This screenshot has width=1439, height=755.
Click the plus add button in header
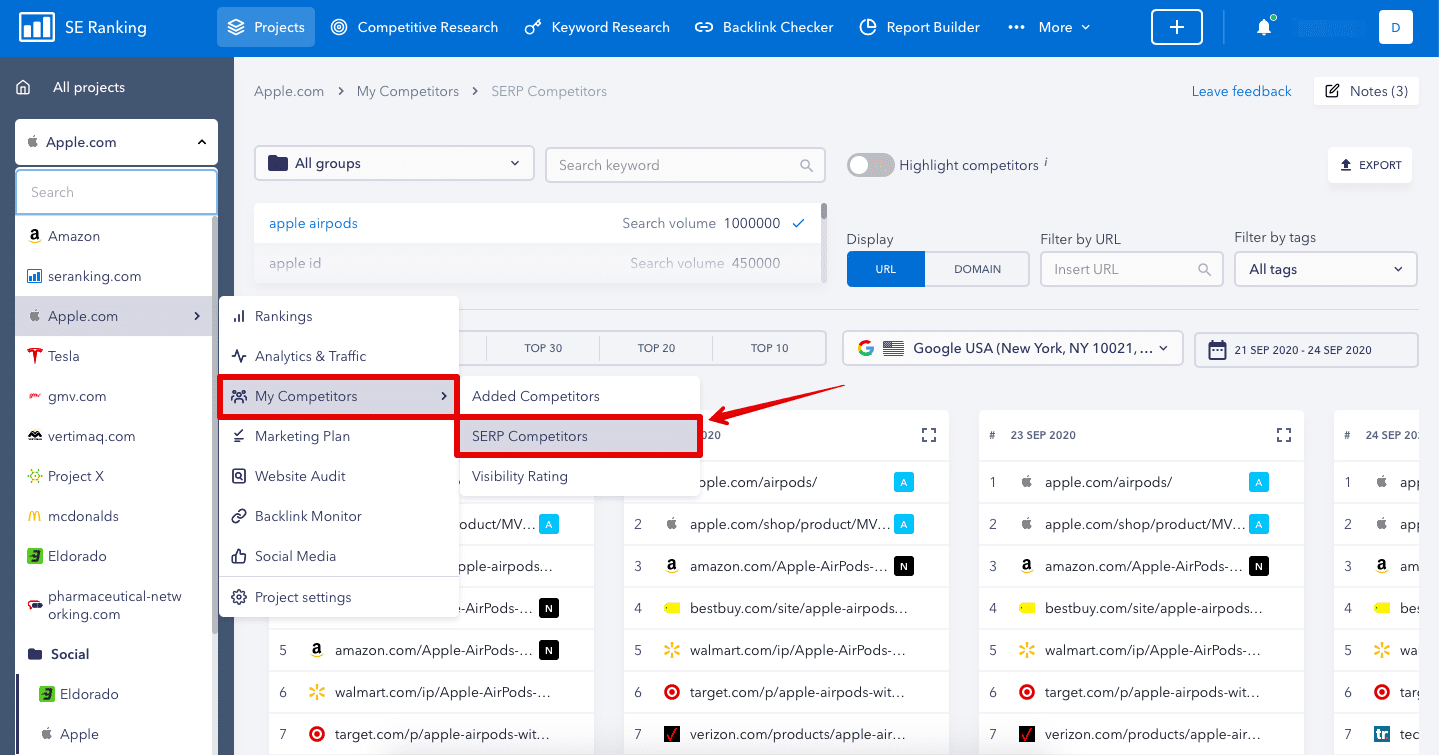tap(1177, 27)
